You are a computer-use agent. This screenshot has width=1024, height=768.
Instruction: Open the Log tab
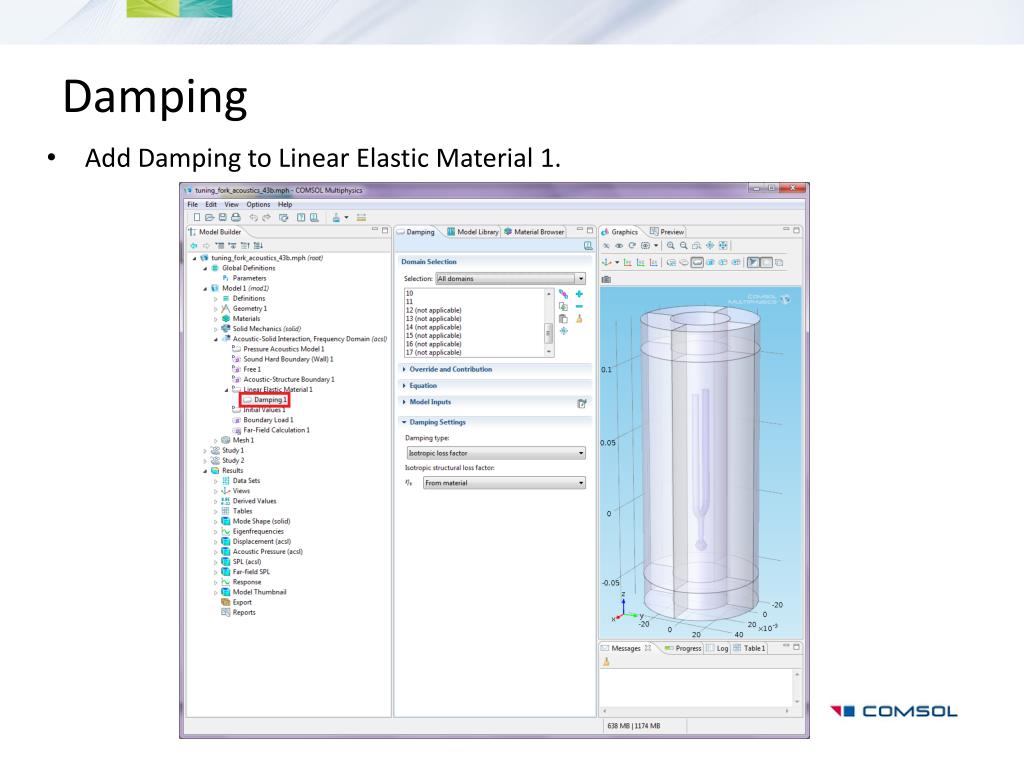717,648
